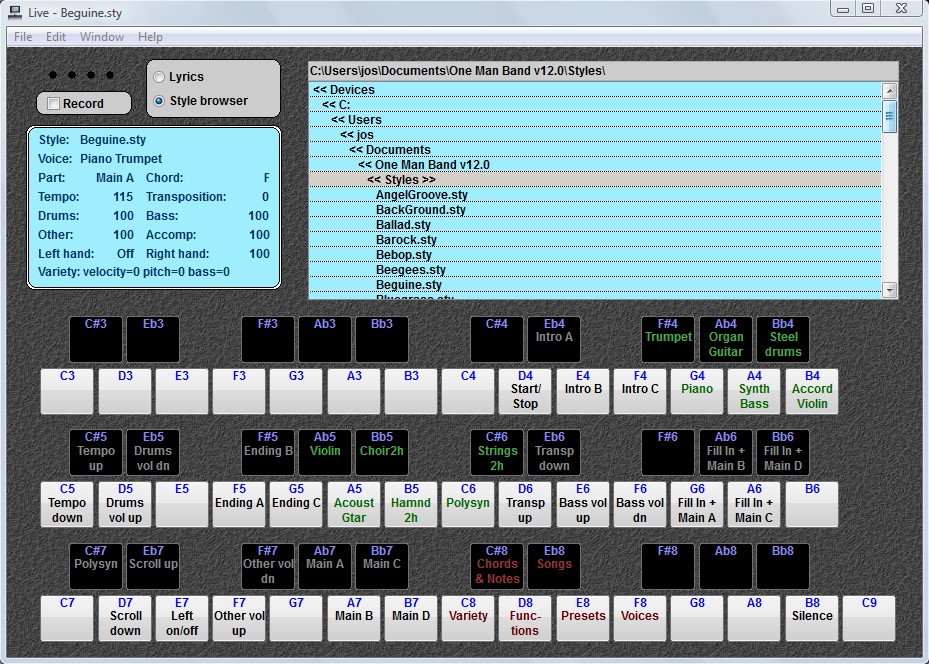Navigate up to the Devices level
929x664 pixels.
343,90
